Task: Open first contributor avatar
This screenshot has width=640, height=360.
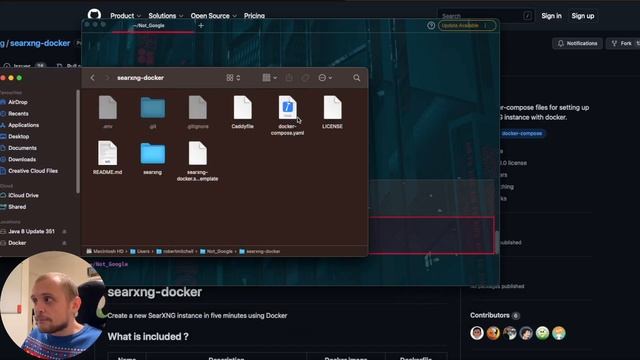Action: coord(477,333)
